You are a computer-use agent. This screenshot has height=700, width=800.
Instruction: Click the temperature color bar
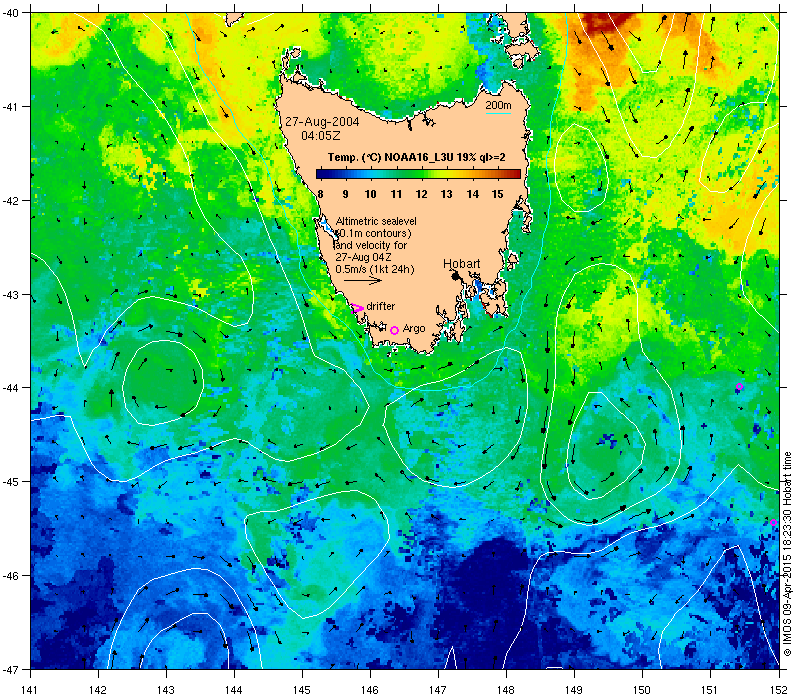coord(418,174)
